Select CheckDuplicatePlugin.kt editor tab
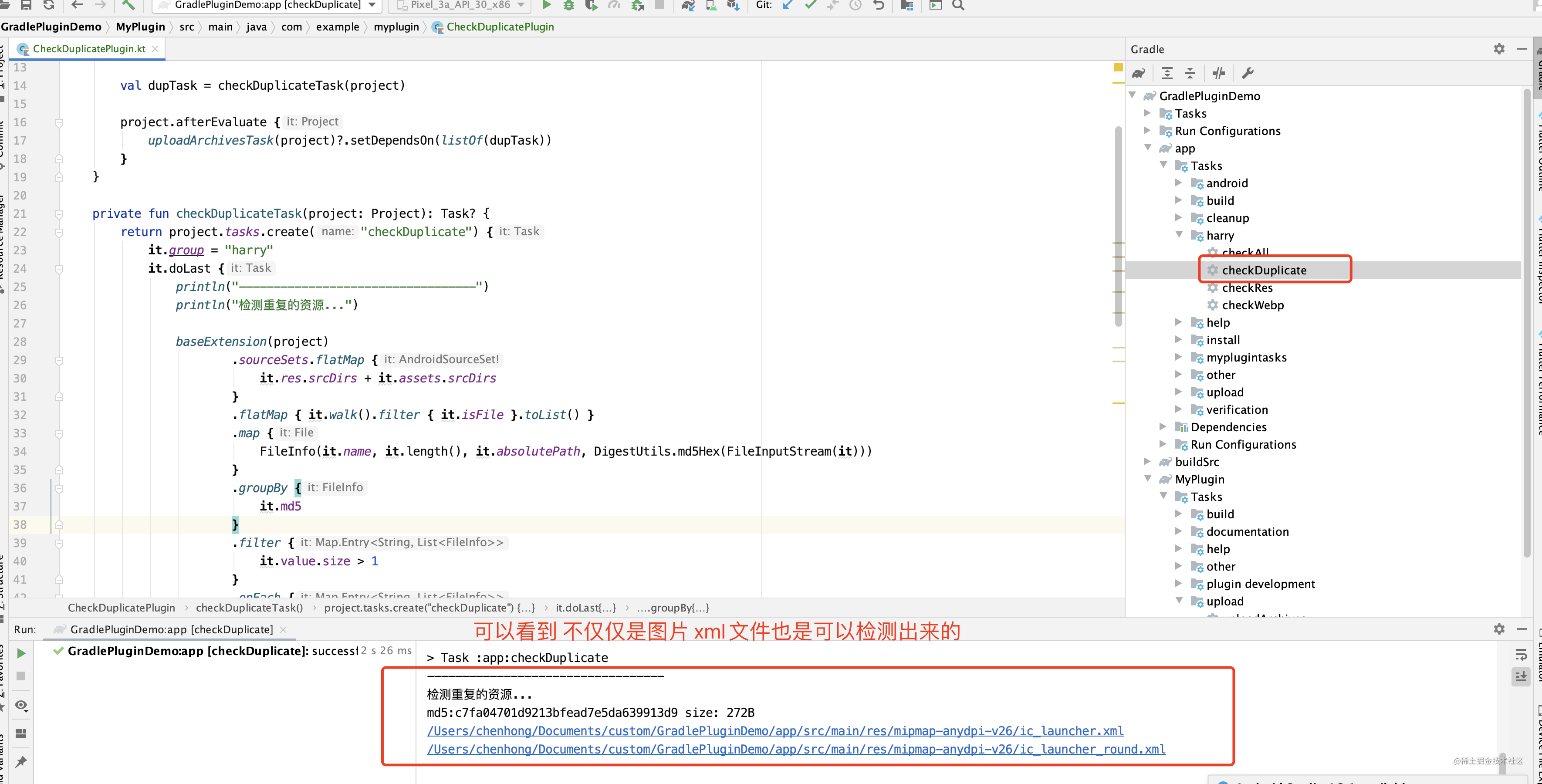The image size is (1542, 784). tap(88, 48)
